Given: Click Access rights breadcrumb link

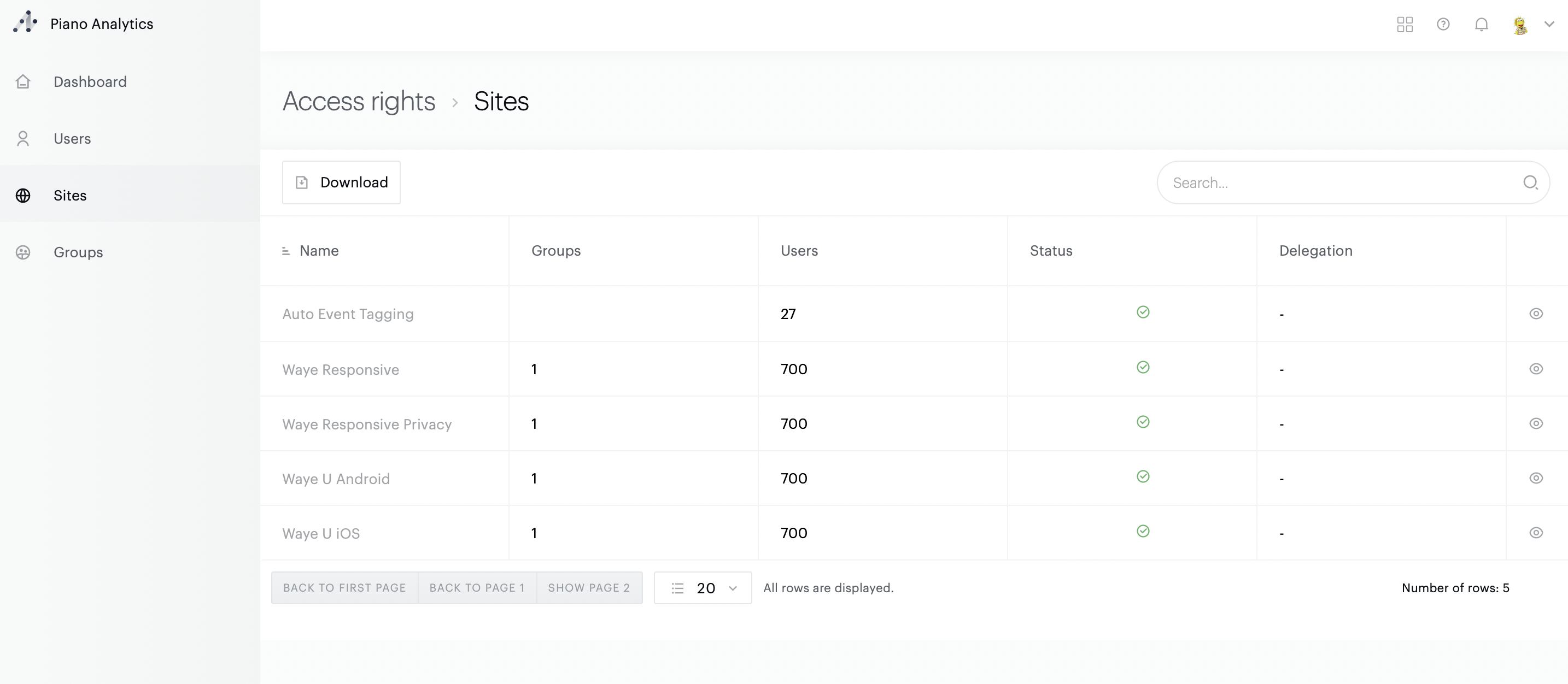Looking at the screenshot, I should click(359, 102).
